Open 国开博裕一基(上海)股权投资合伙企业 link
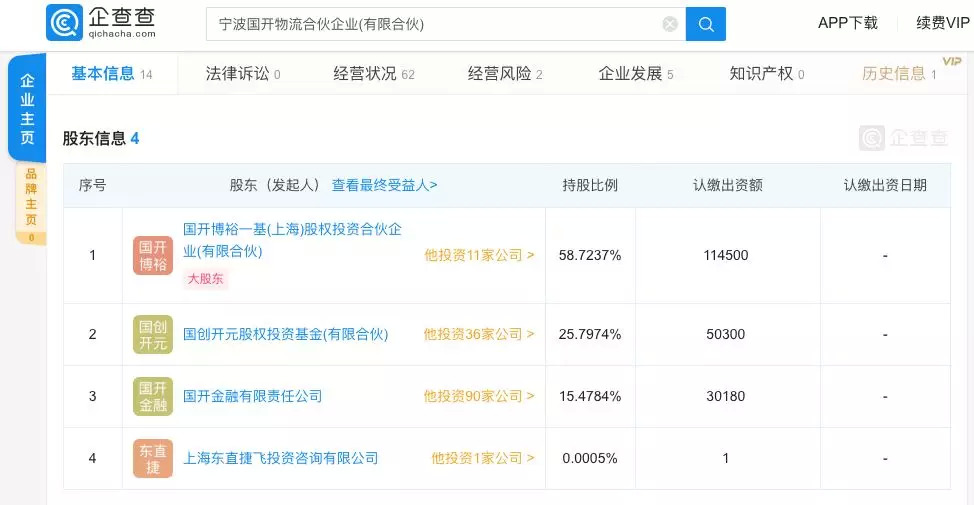The image size is (974, 505). click(292, 240)
